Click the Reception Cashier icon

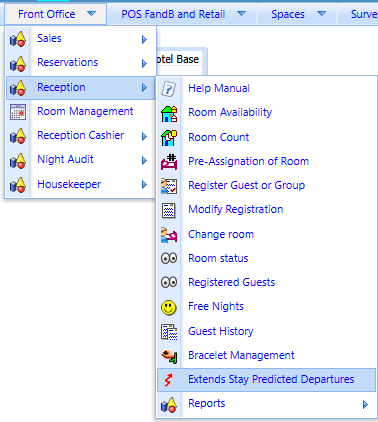pos(18,136)
